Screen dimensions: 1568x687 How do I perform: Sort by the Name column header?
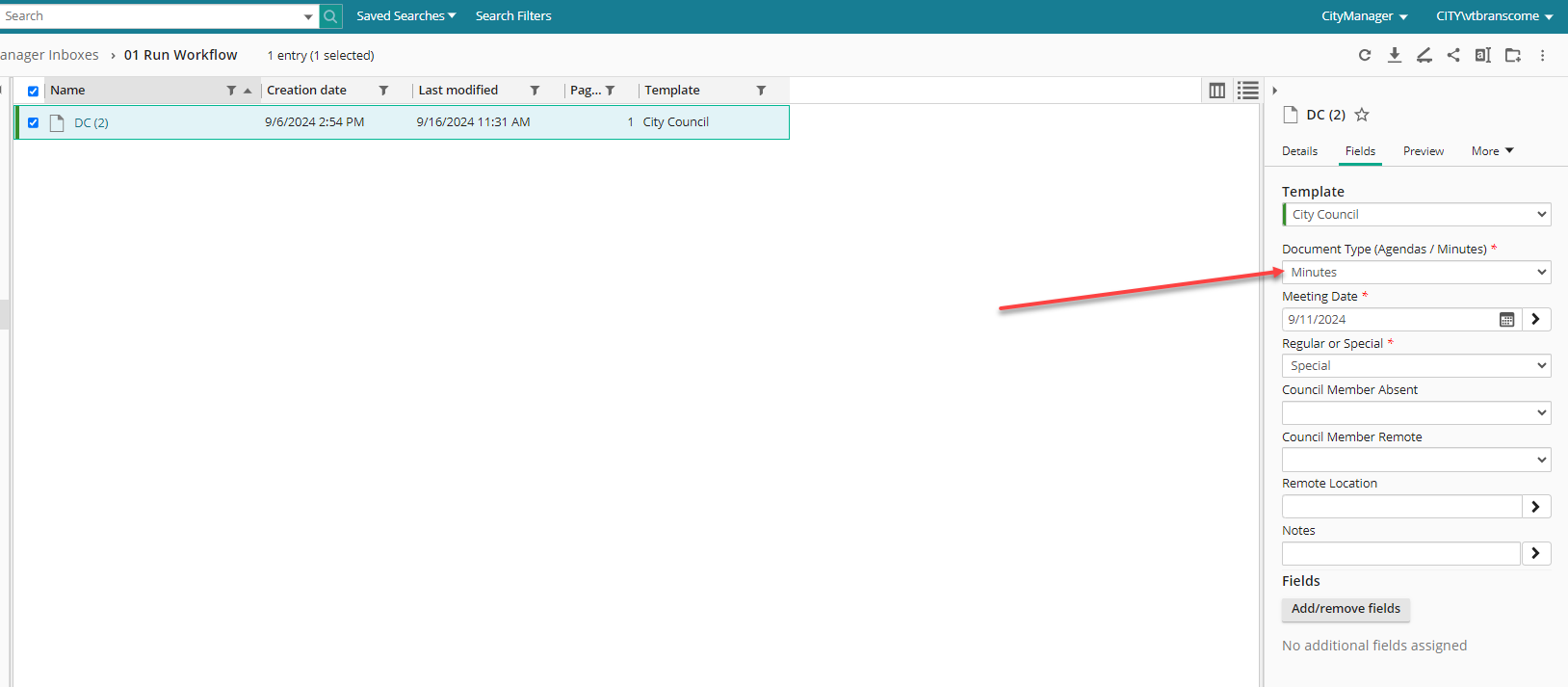(67, 91)
